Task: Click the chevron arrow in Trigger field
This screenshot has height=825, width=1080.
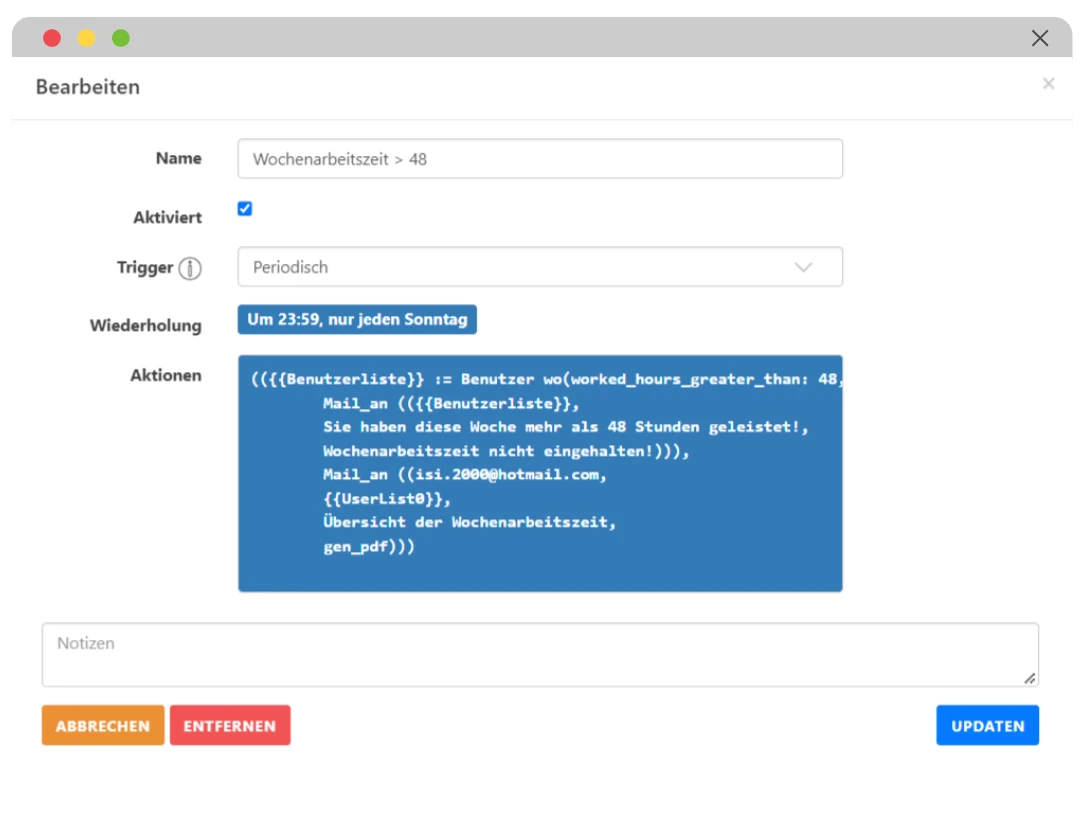Action: click(x=803, y=268)
